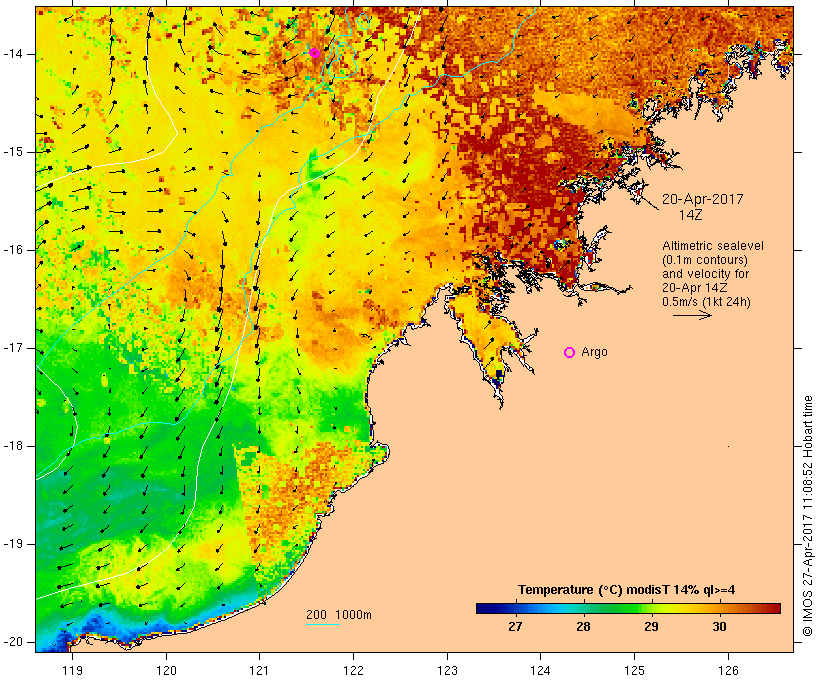Select the '20-Apr-2017' date text
The image size is (820, 680).
point(703,199)
